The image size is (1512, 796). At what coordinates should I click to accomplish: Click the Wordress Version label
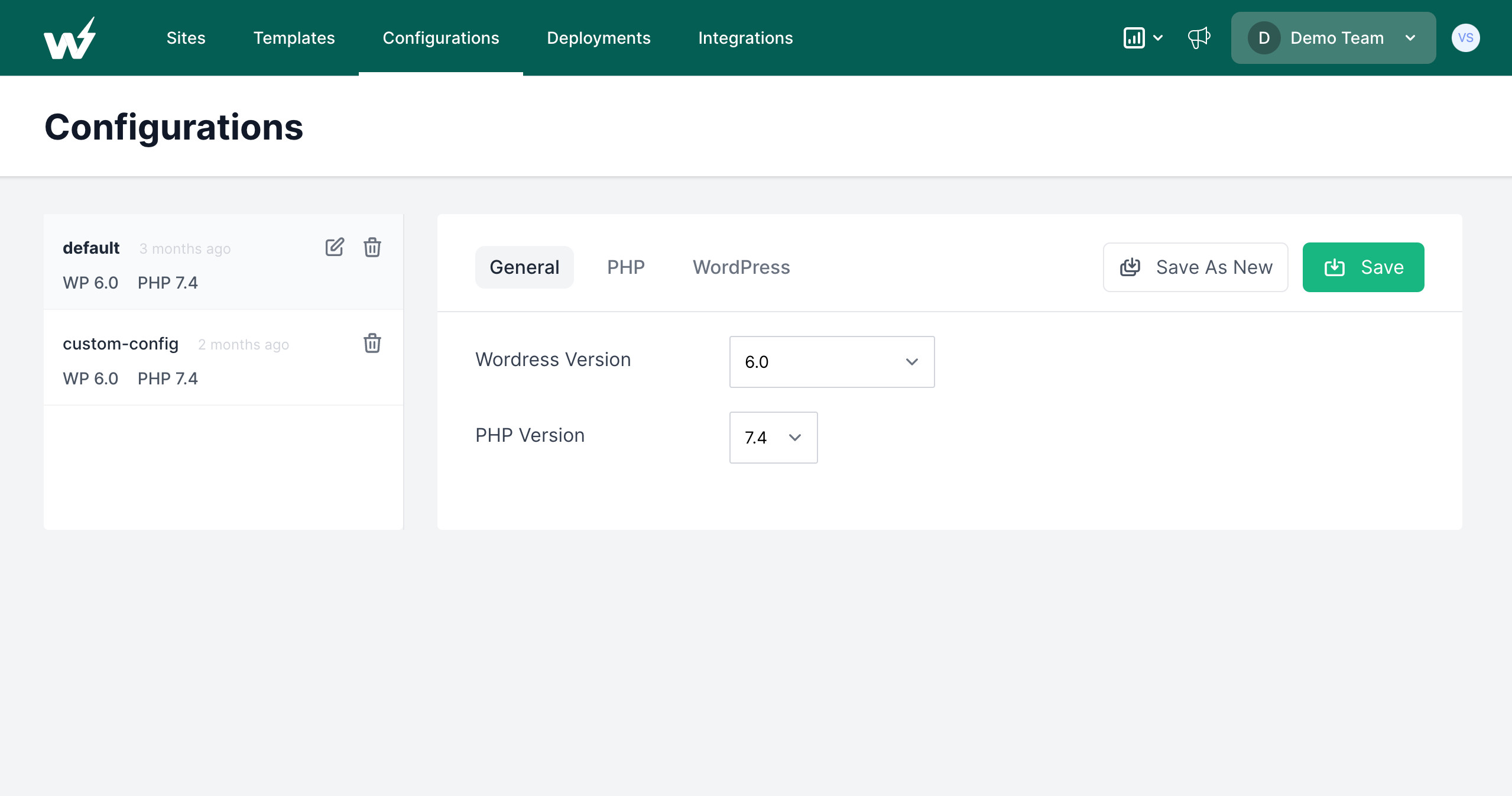click(x=553, y=360)
